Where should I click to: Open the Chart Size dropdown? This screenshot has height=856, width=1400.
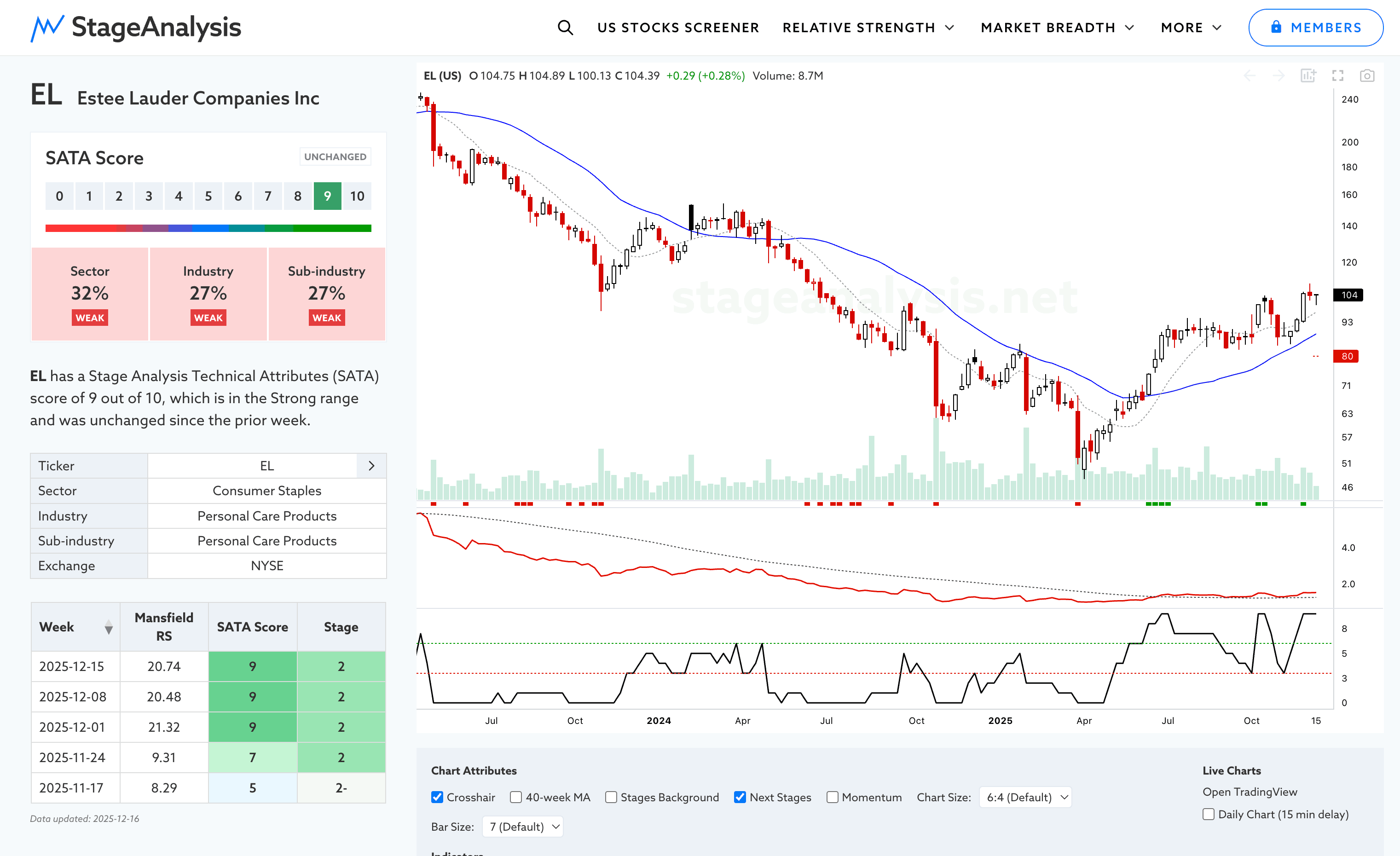coord(1025,797)
